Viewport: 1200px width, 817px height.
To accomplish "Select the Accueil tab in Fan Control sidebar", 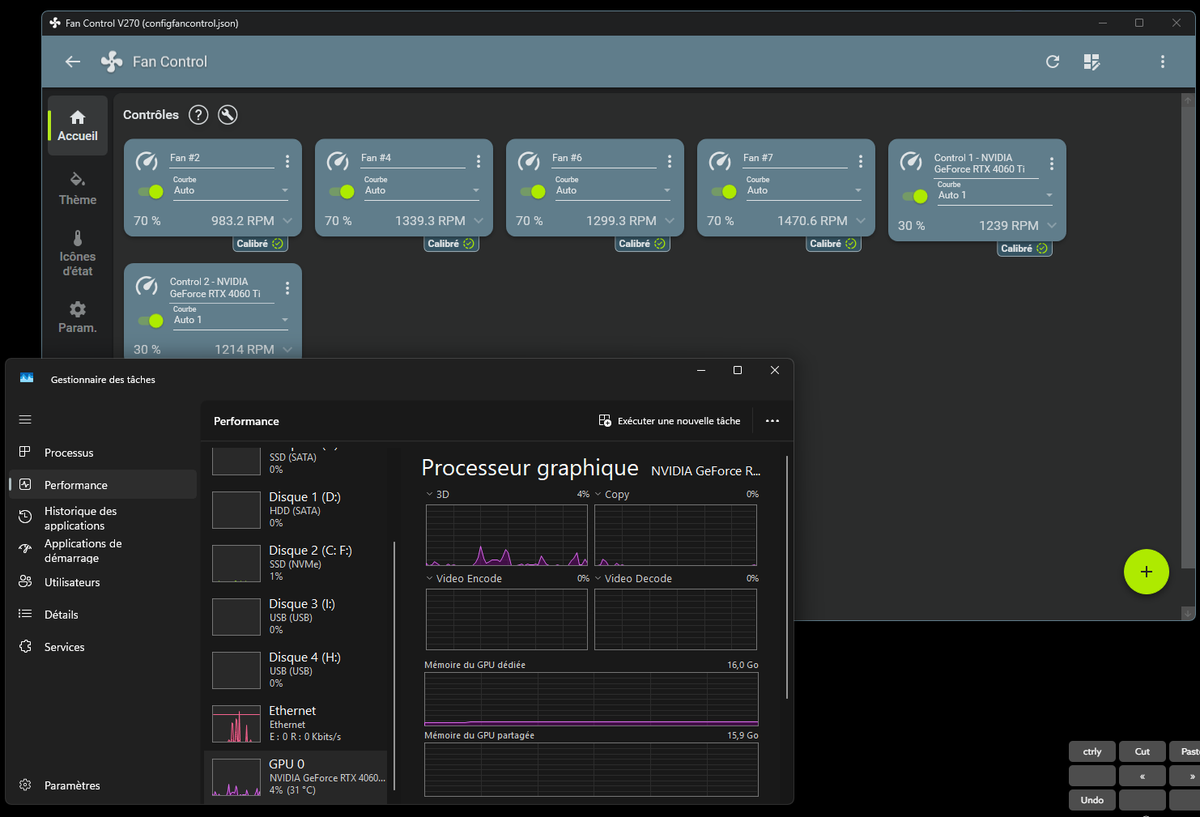I will click(78, 125).
